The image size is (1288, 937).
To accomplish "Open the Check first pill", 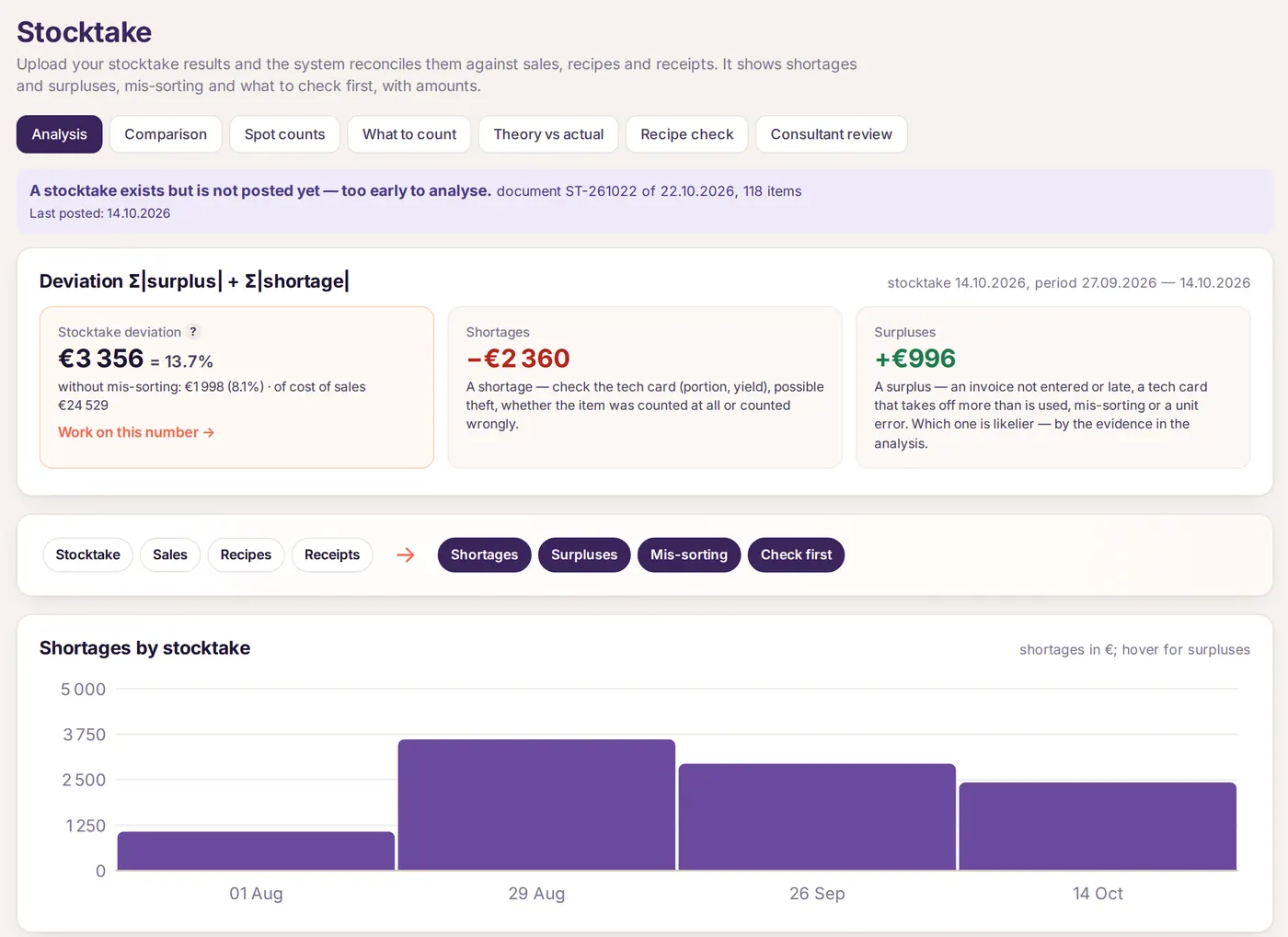I will [x=796, y=555].
